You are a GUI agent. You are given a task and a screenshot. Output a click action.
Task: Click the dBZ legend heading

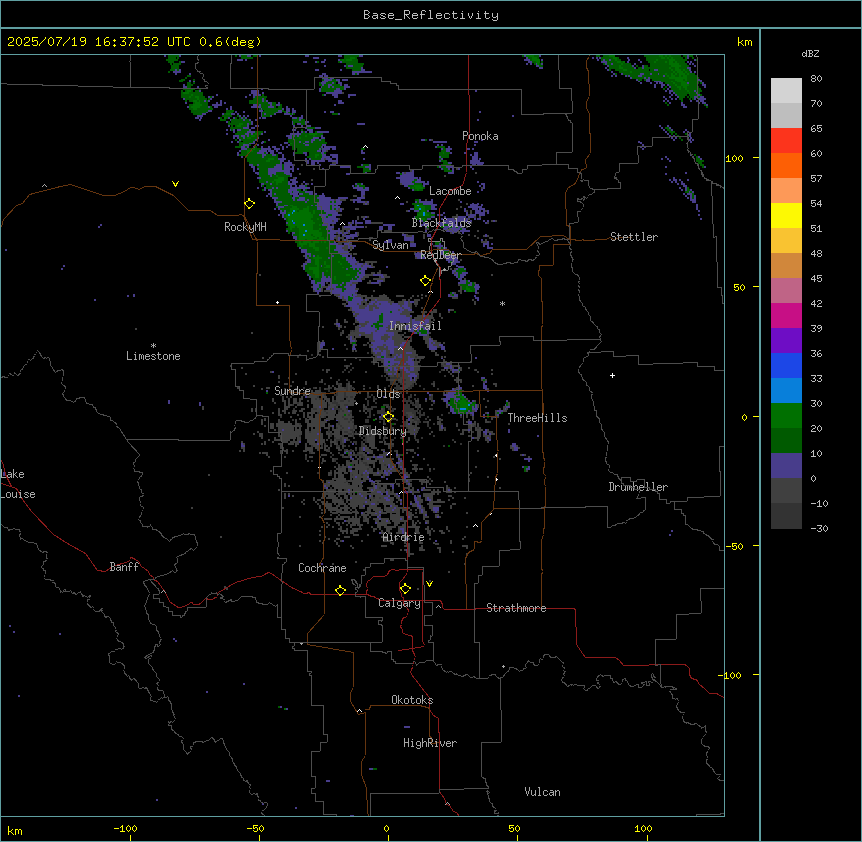[x=810, y=54]
